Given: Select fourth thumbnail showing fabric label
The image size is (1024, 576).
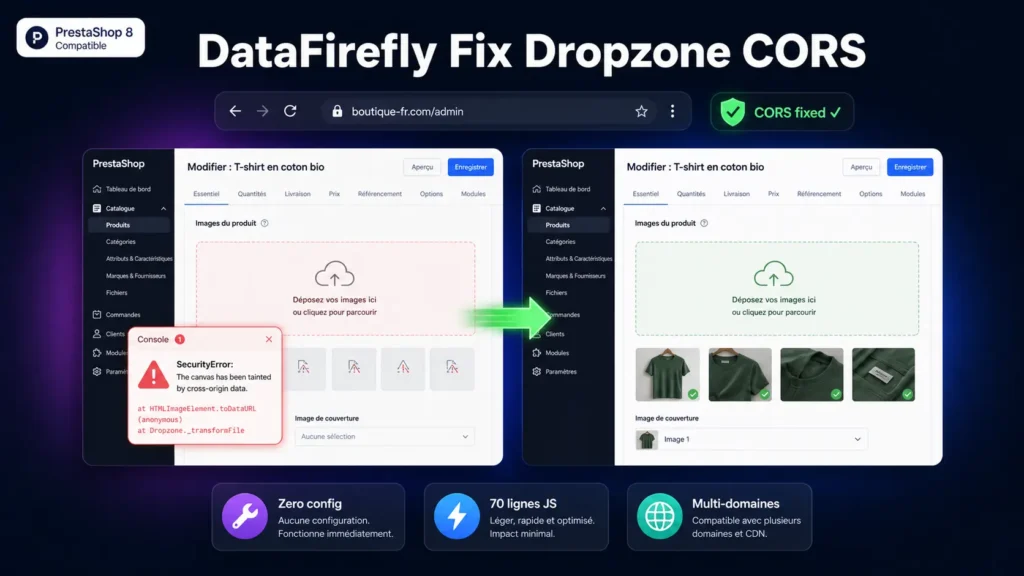Looking at the screenshot, I should (884, 374).
